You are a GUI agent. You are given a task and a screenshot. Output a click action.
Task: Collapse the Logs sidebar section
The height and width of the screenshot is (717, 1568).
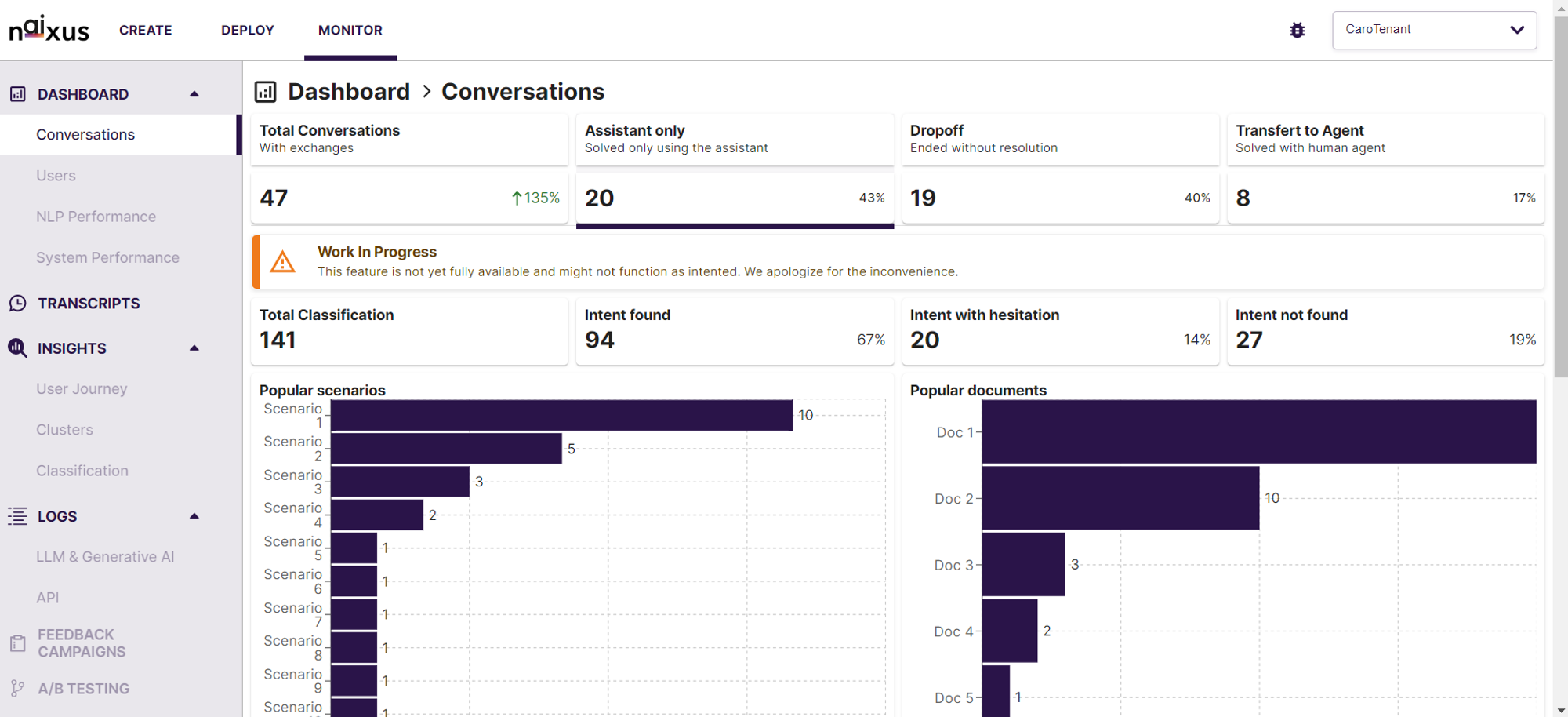point(194,516)
